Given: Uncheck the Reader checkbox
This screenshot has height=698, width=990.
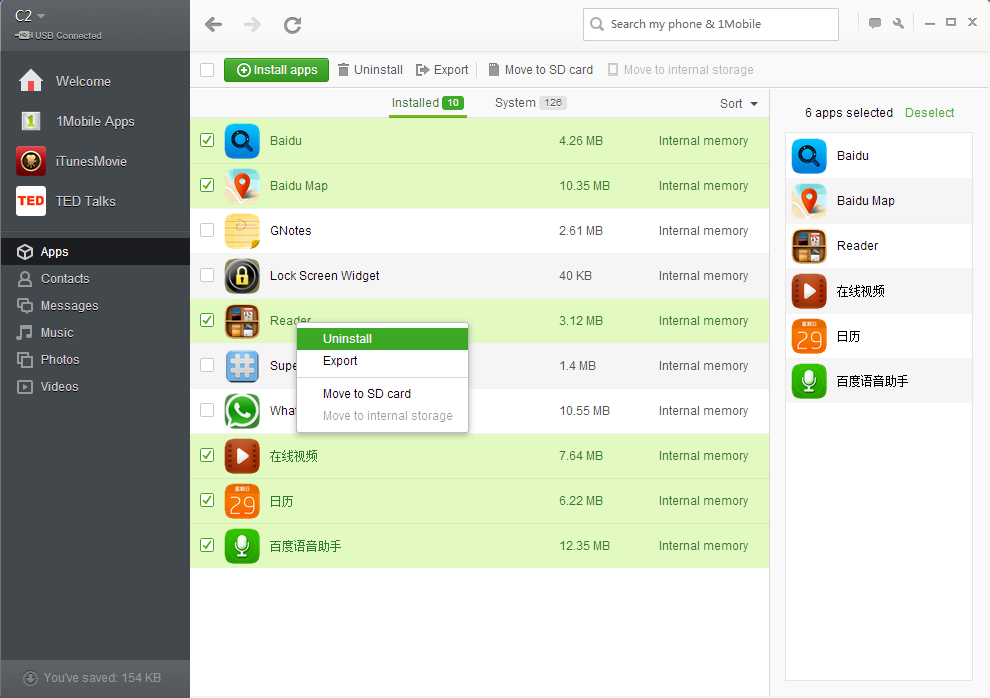Looking at the screenshot, I should click(207, 320).
